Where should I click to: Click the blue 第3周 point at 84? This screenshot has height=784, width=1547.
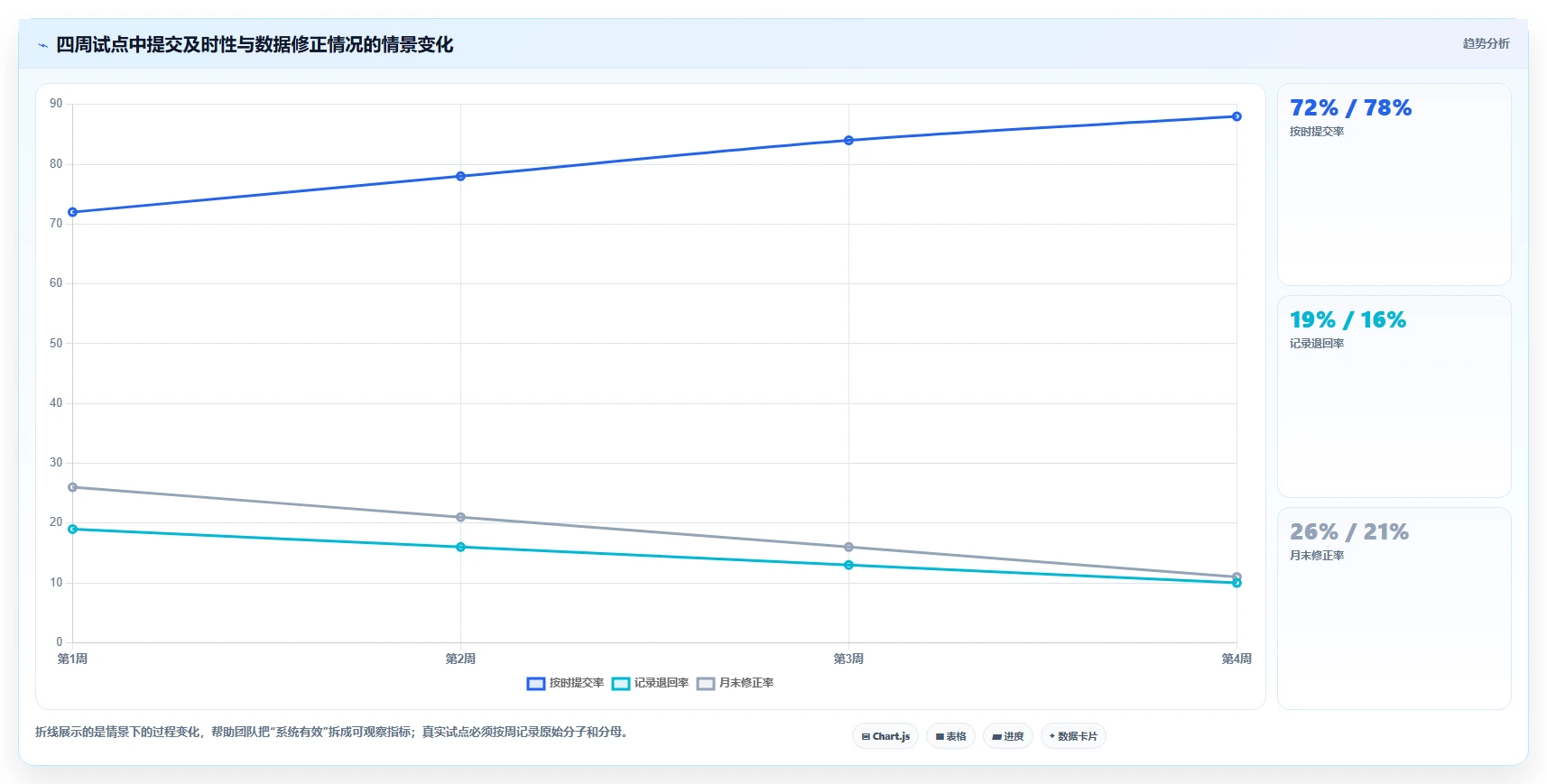(x=848, y=140)
